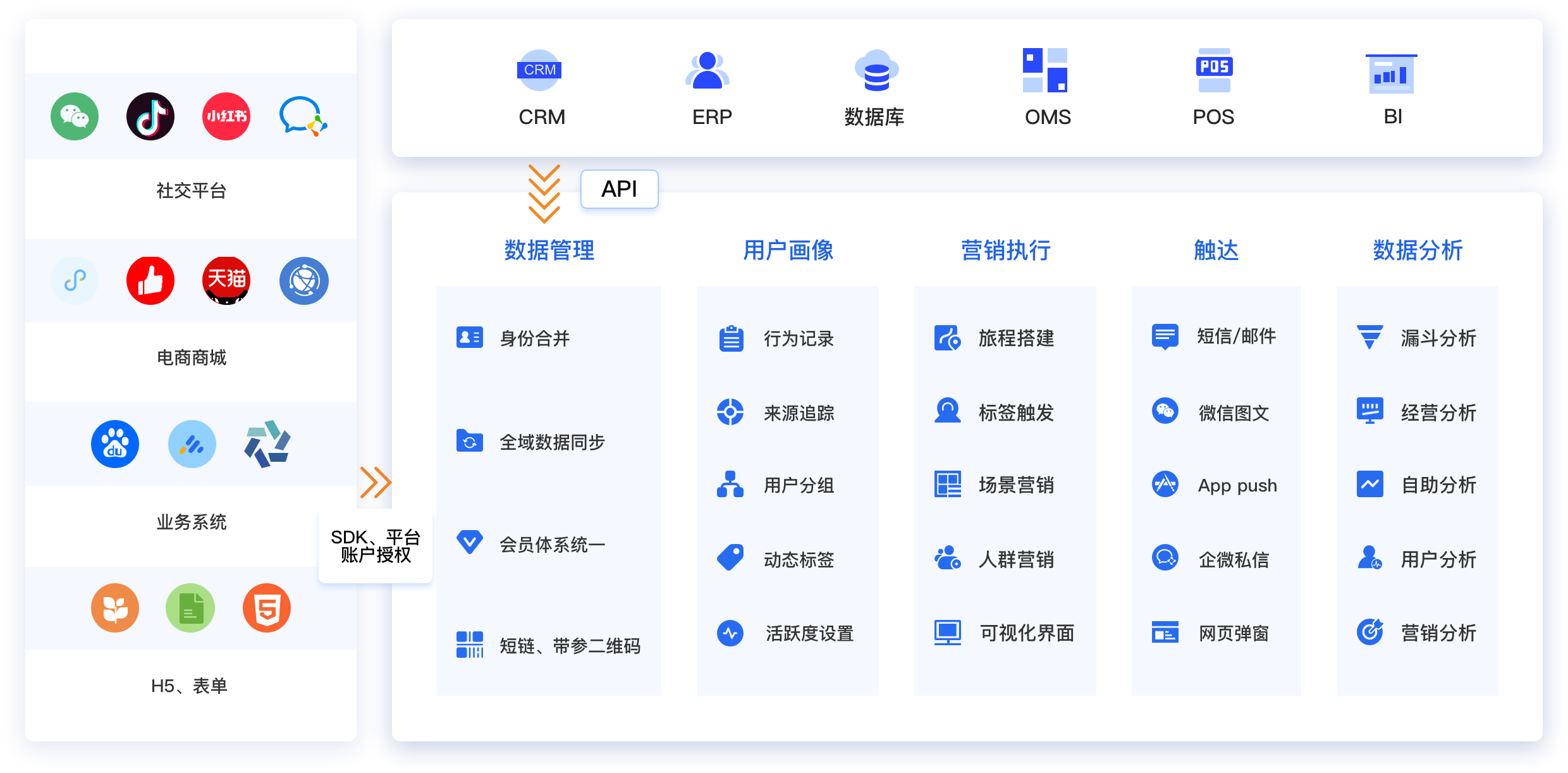The height and width of the screenshot is (773, 1568).
Task: Click the 活跃度设置 pulse icon
Action: coord(730,633)
